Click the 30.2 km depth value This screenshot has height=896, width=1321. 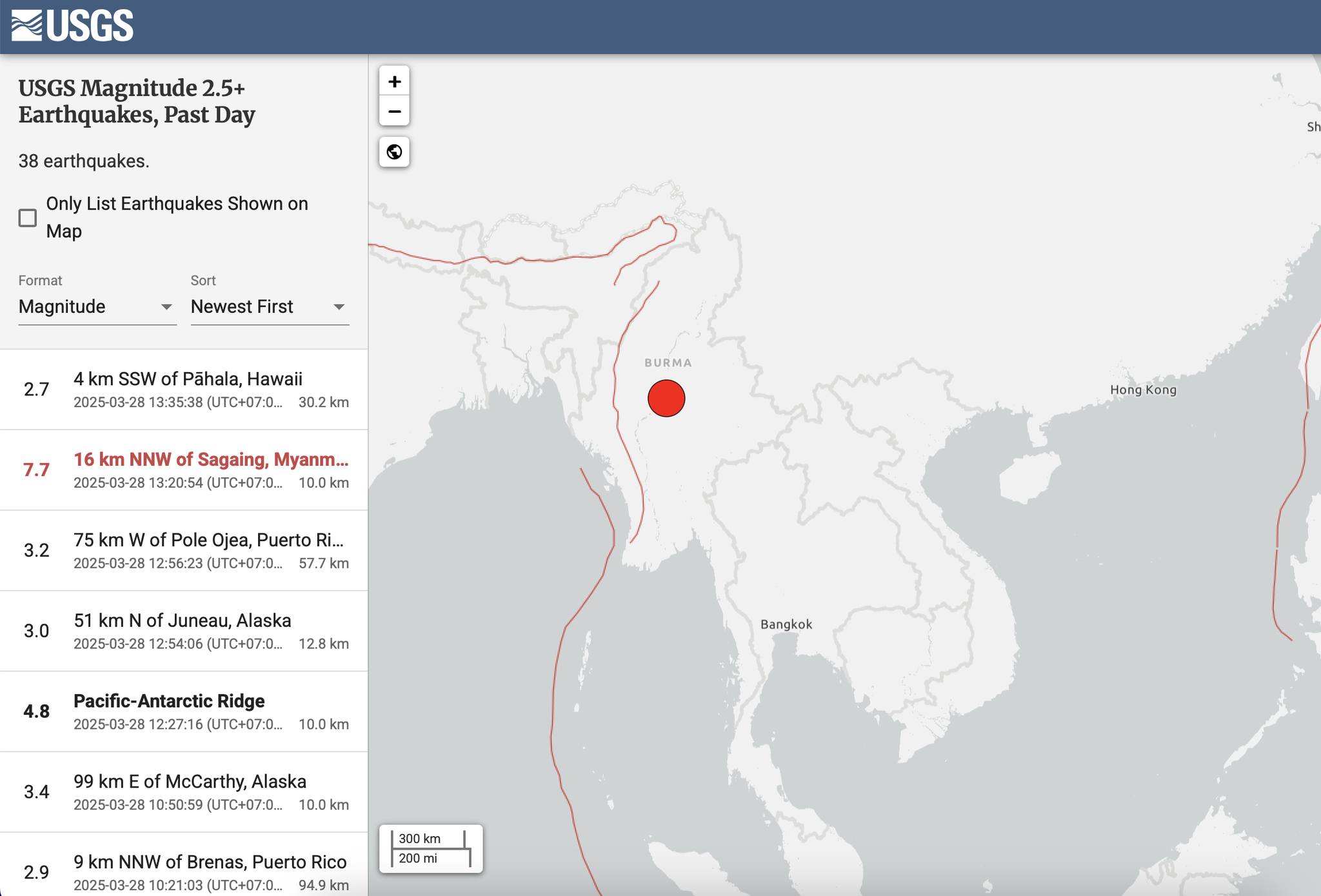[x=323, y=403]
